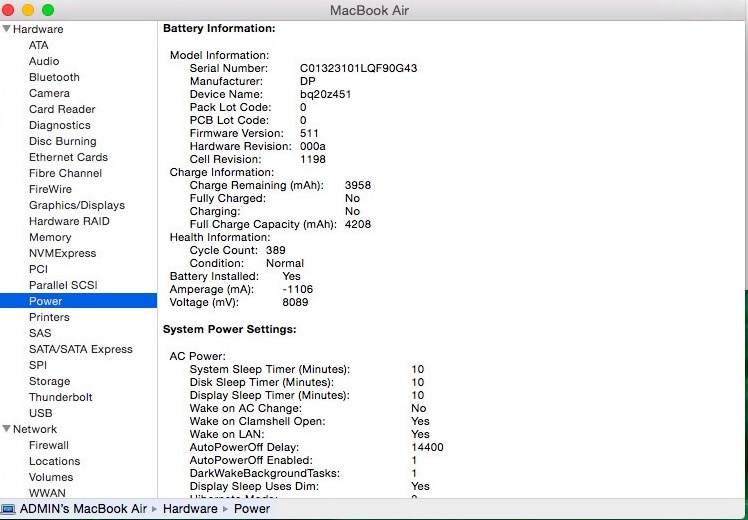
Task: Select Audio in the sidebar
Action: tap(44, 61)
